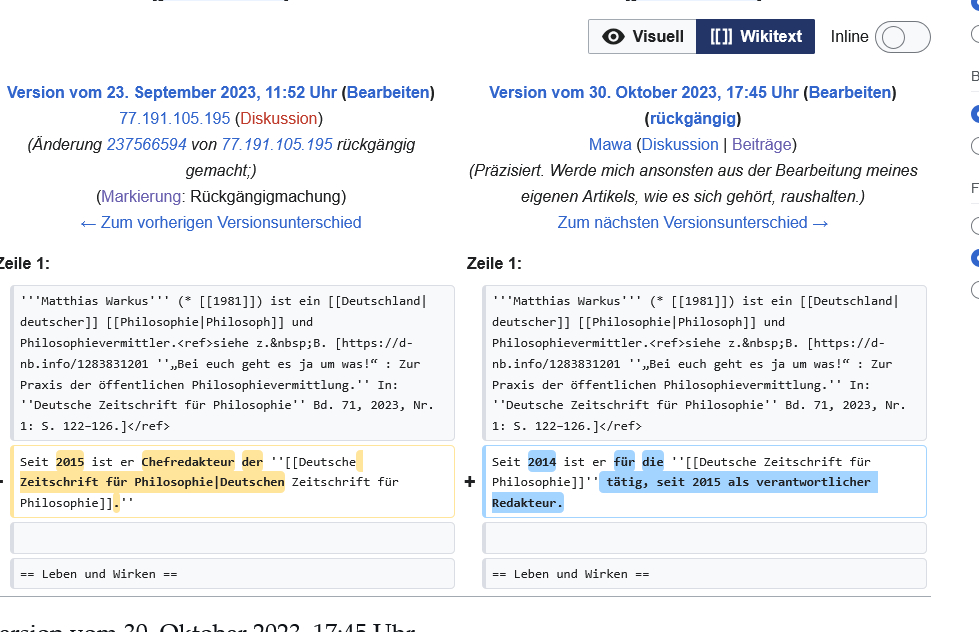
Task: Click Bearbeiten for the 30. Oktober version
Action: click(850, 92)
